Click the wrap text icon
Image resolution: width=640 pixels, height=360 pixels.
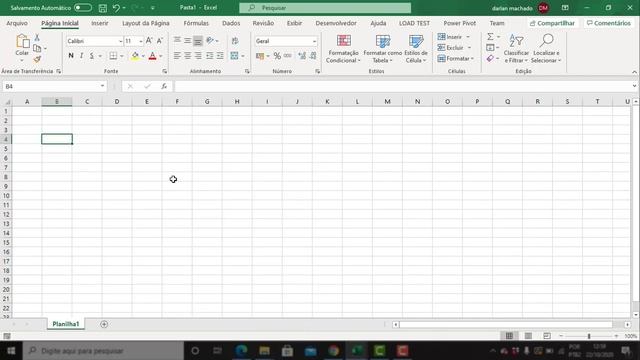pyautogui.click(x=235, y=40)
